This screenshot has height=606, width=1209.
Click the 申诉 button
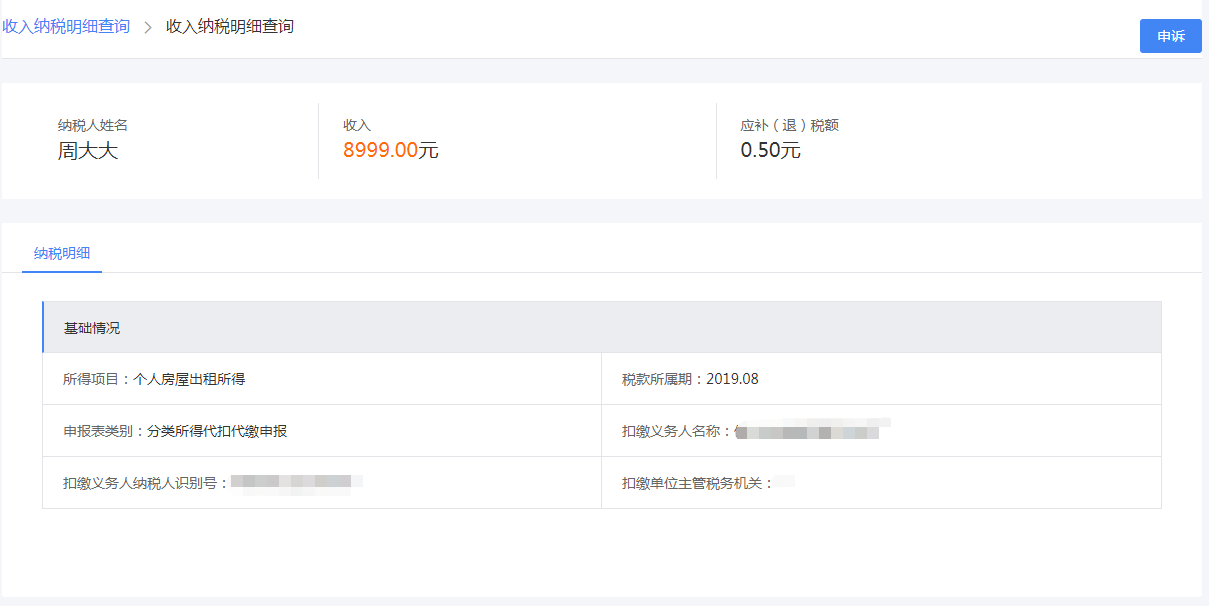[1170, 36]
